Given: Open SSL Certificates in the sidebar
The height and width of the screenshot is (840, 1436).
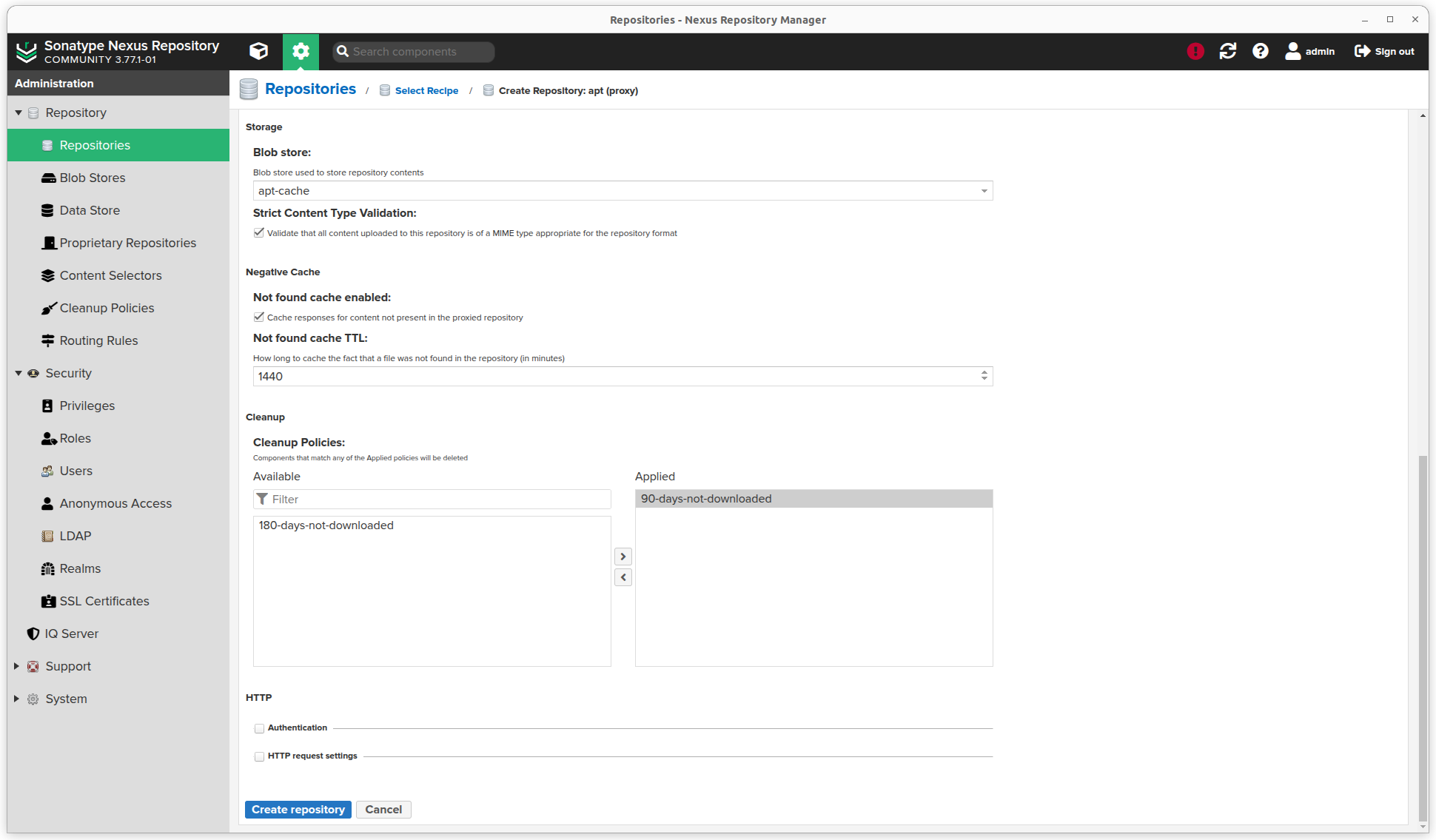Looking at the screenshot, I should [118, 601].
